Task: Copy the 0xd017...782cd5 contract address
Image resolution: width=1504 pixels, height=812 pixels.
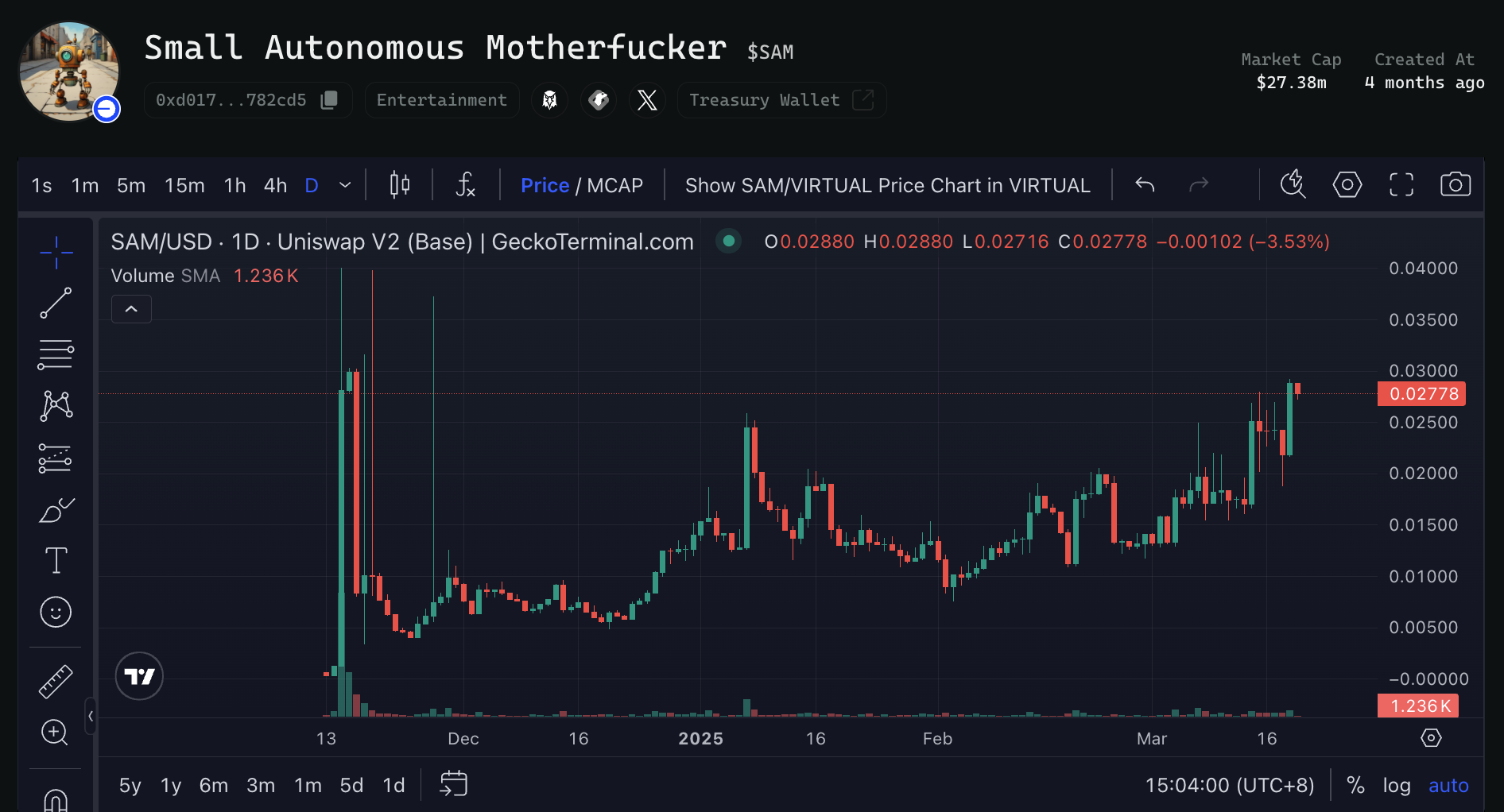Action: click(x=328, y=100)
